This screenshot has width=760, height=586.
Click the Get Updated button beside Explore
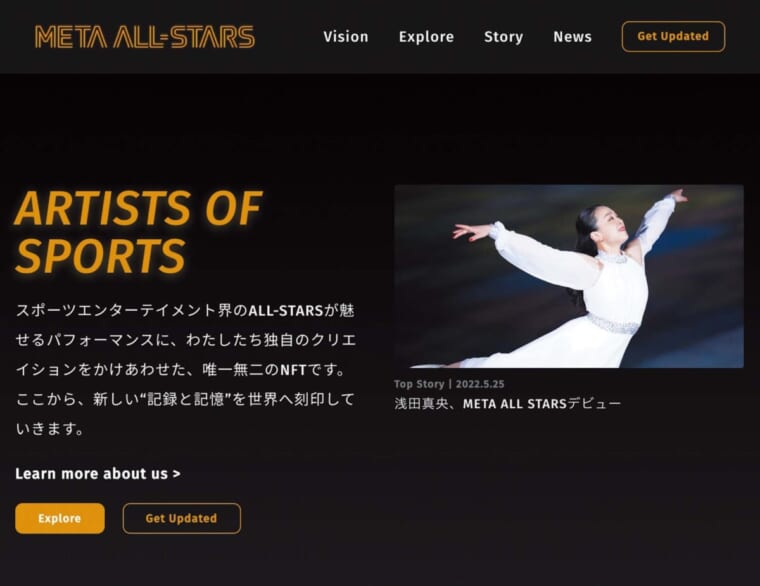click(x=181, y=518)
